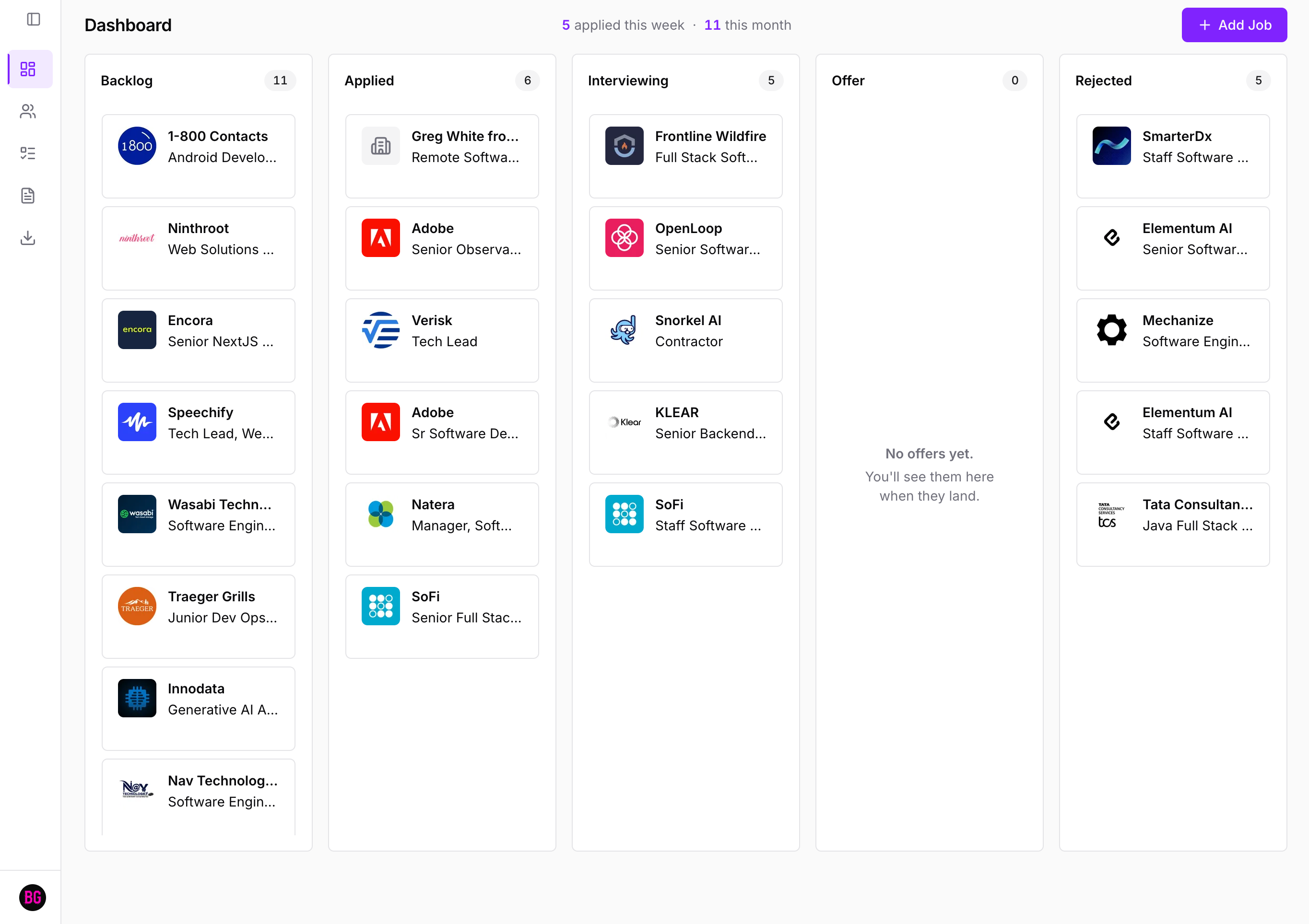
Task: Open SoFi Senior Full Stac... job
Action: point(442,617)
